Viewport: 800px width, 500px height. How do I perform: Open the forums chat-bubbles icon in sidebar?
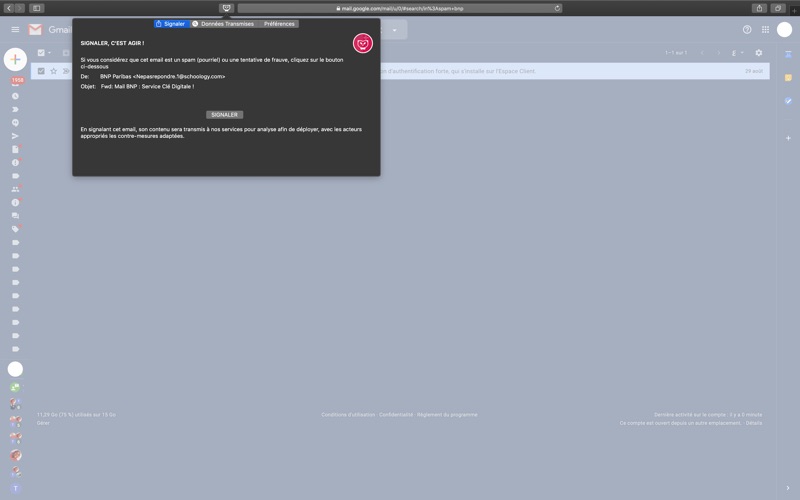tap(15, 215)
